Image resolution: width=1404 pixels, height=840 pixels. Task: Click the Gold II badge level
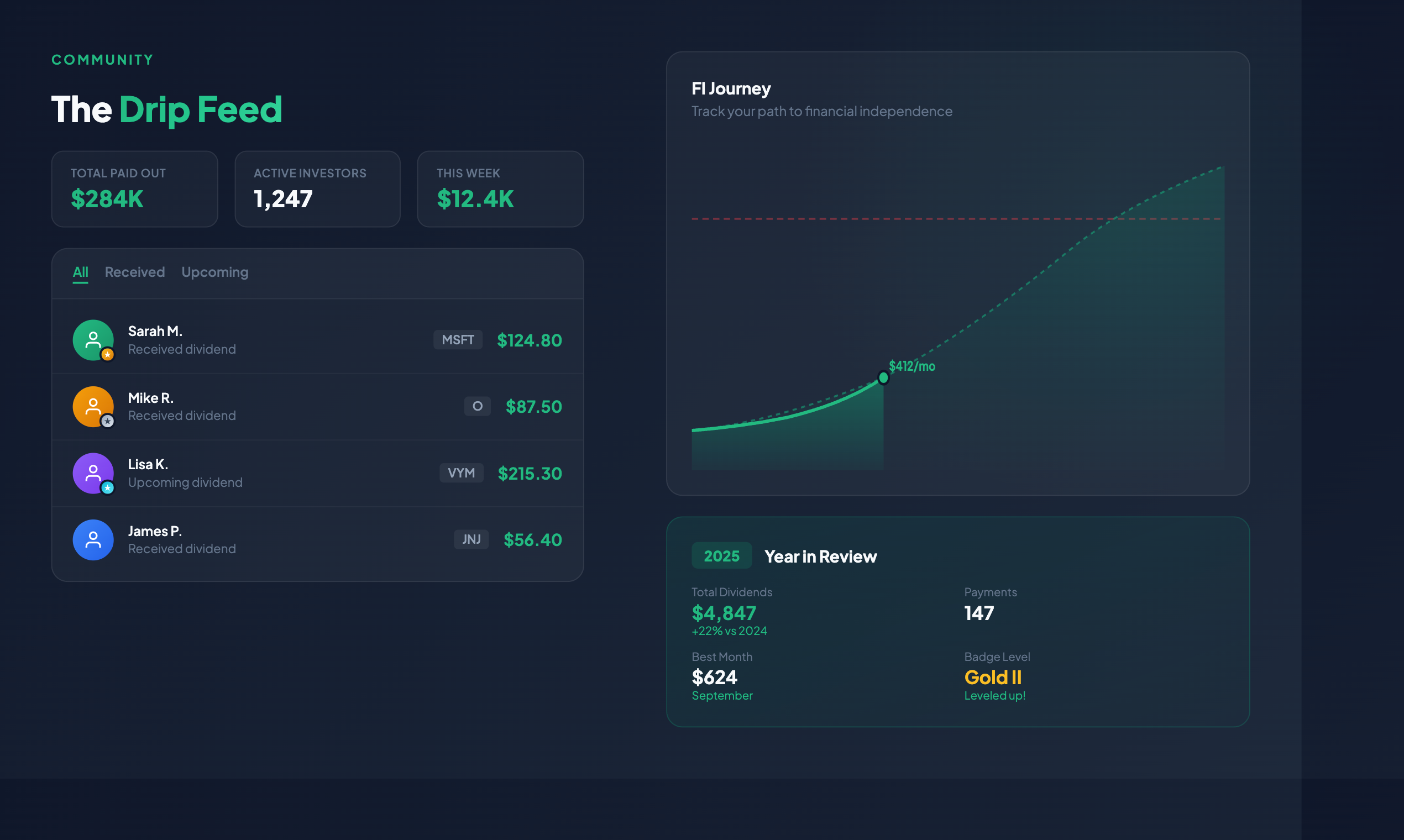click(993, 678)
